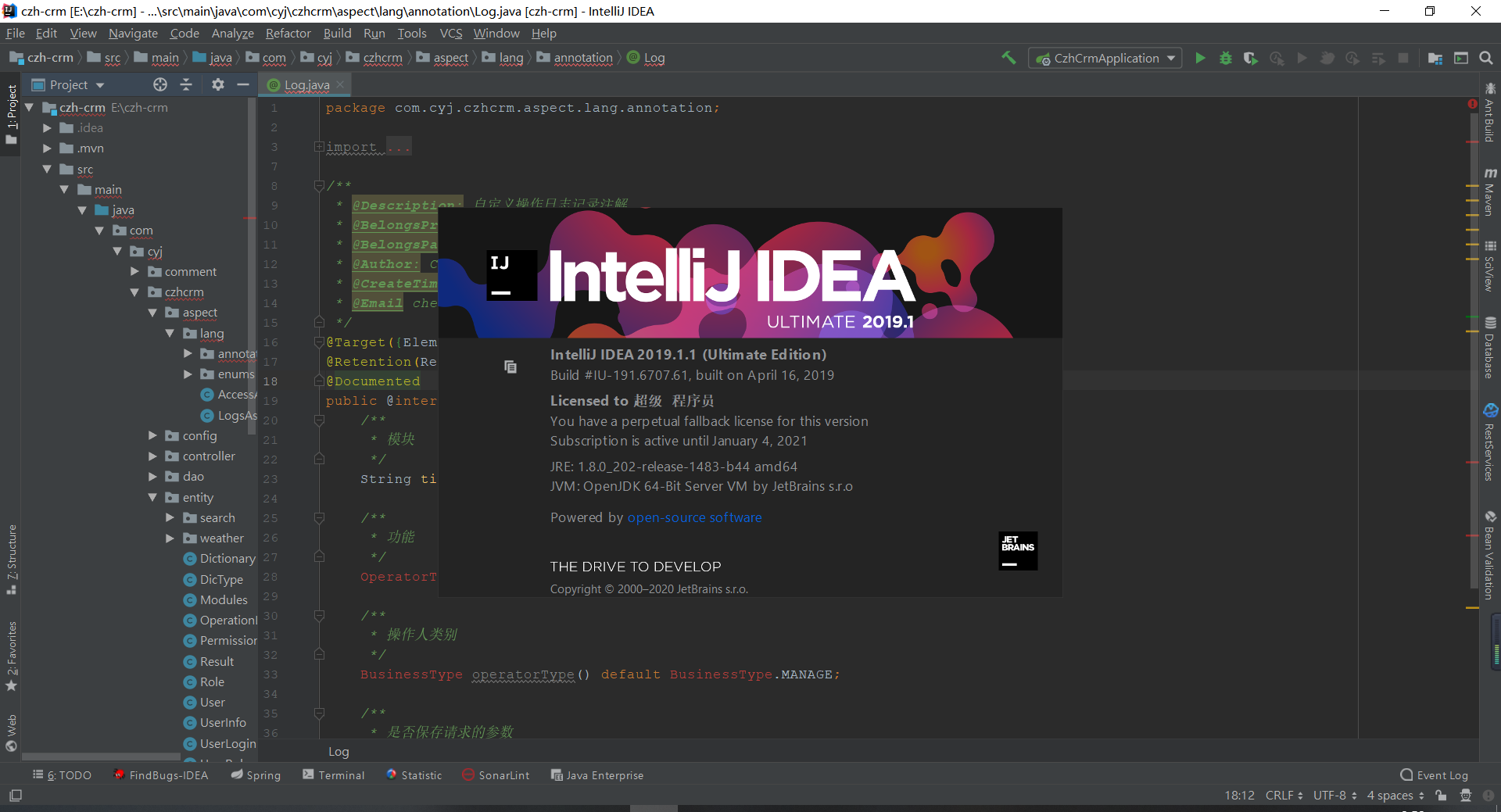Open the Project Structure icon
1501x812 pixels.
point(1435,58)
